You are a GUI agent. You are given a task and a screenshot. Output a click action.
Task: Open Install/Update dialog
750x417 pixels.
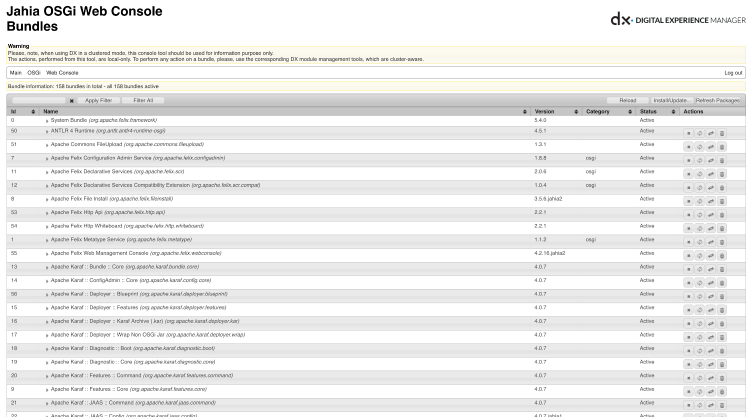(671, 100)
